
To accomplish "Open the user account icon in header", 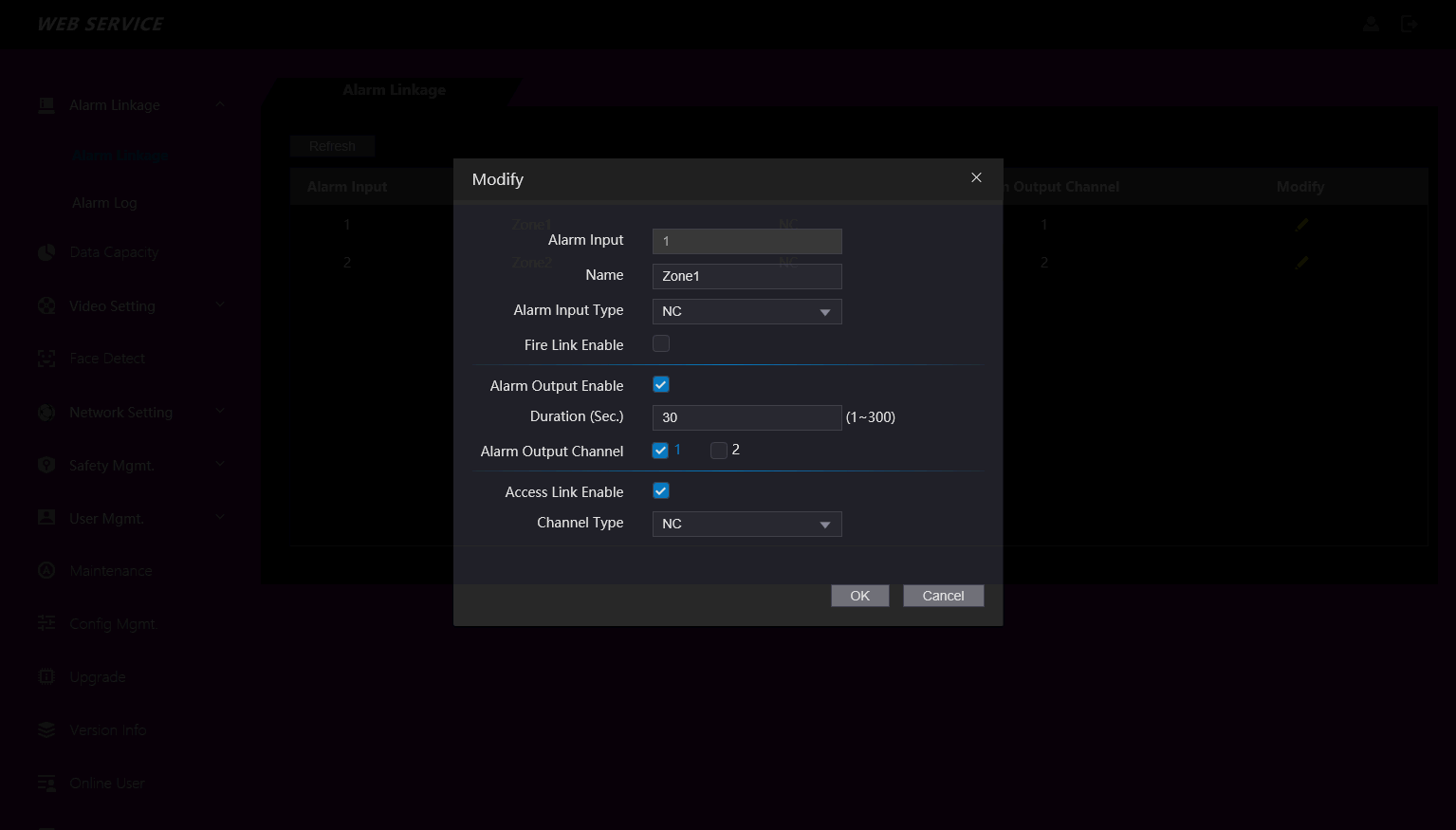I will (1371, 24).
